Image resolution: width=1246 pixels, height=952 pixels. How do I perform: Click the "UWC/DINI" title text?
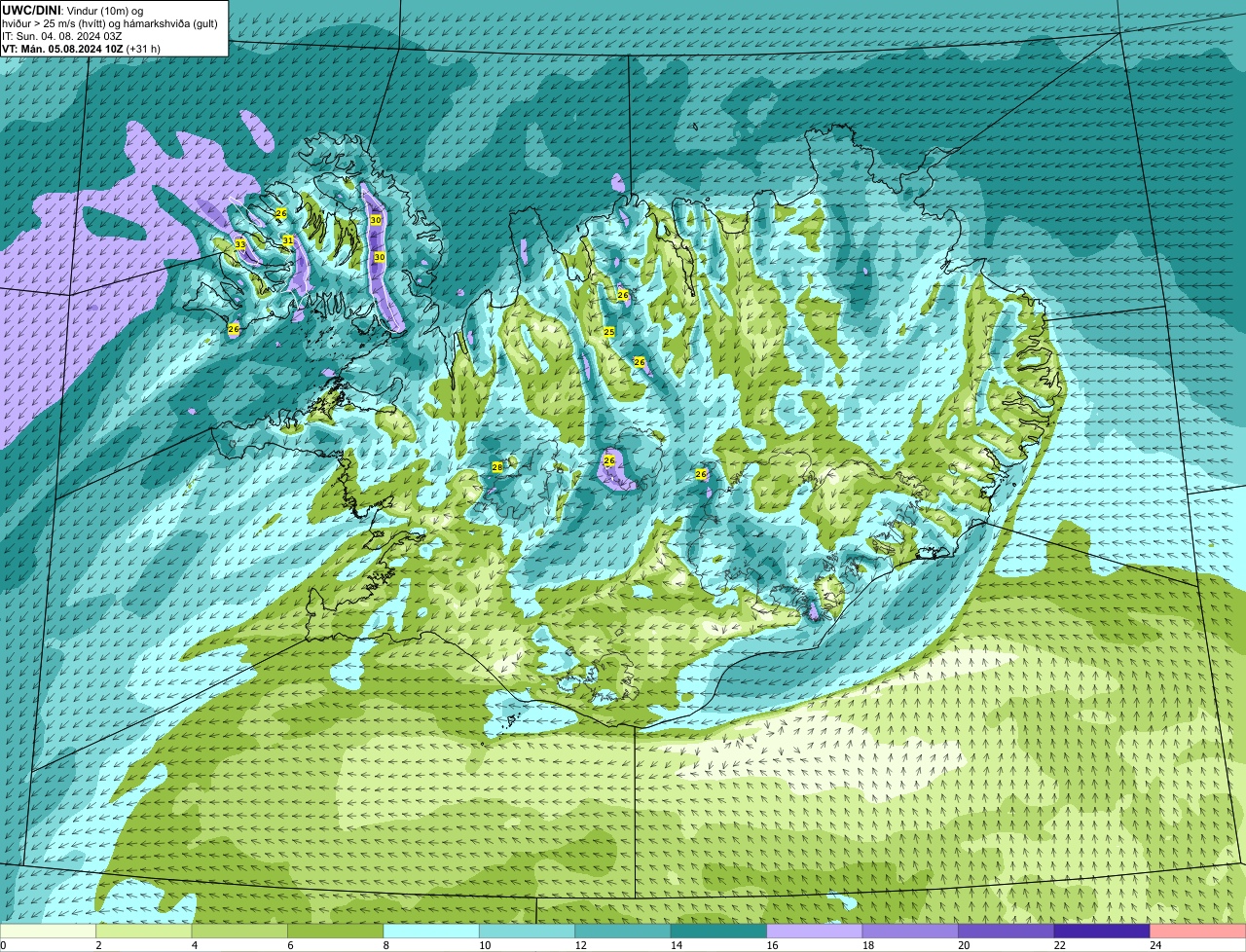click(x=30, y=10)
